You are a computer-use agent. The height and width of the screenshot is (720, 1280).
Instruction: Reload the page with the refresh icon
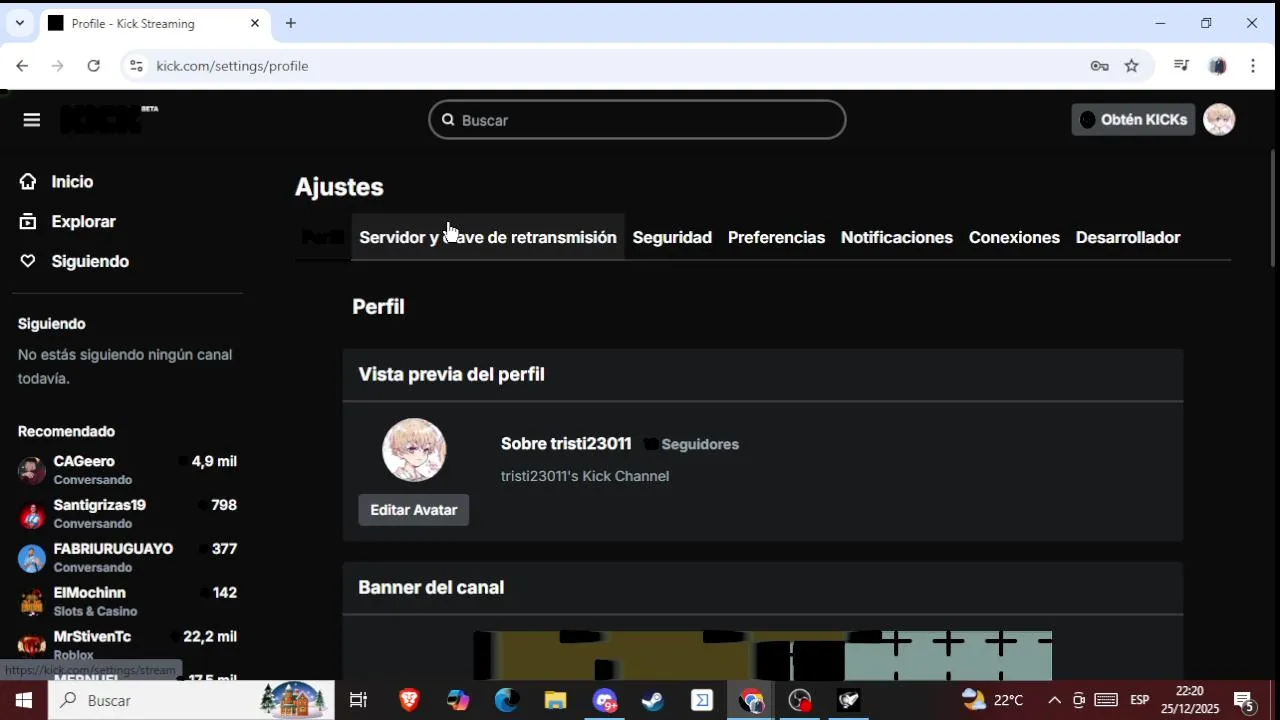93,66
